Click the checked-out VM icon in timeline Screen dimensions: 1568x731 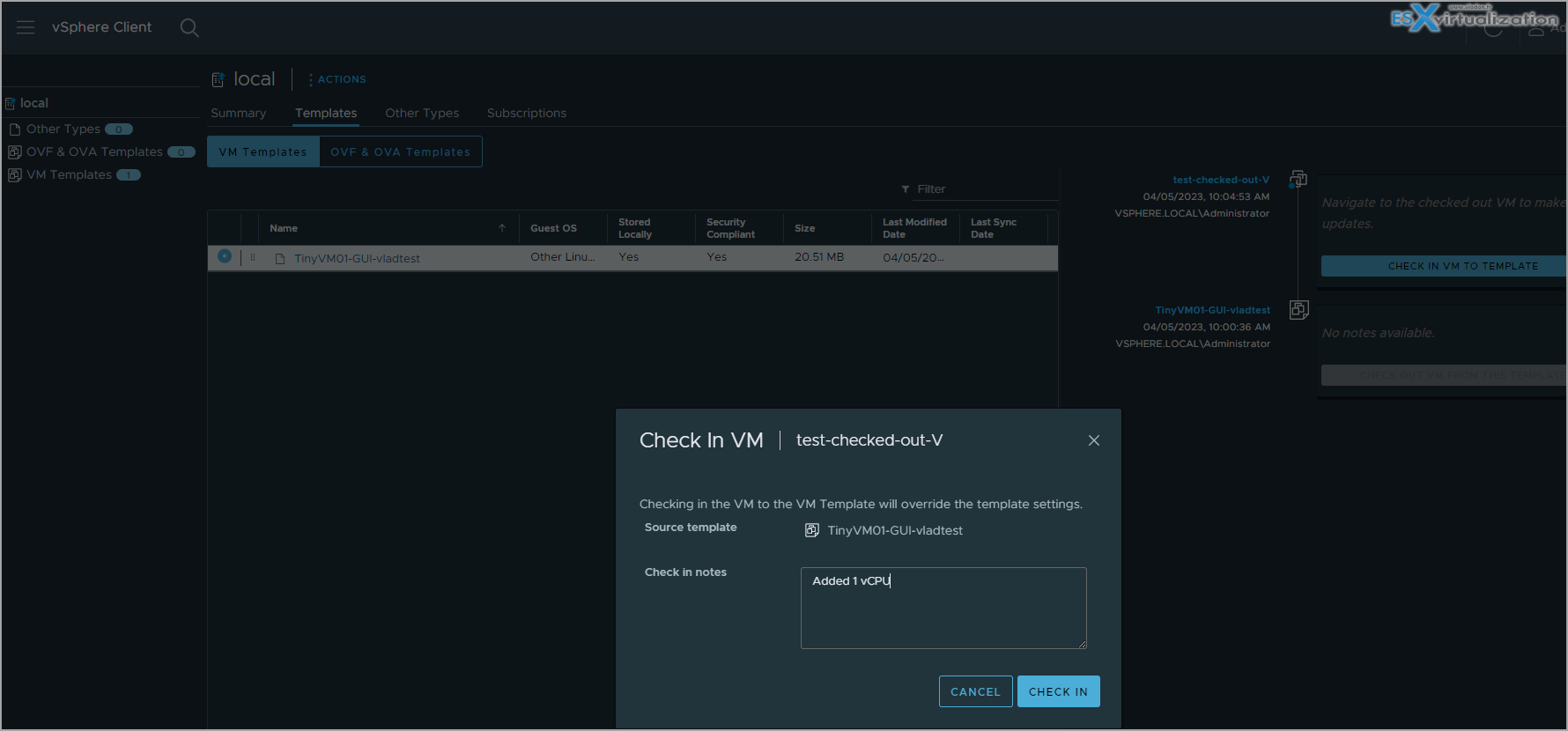pos(1298,179)
